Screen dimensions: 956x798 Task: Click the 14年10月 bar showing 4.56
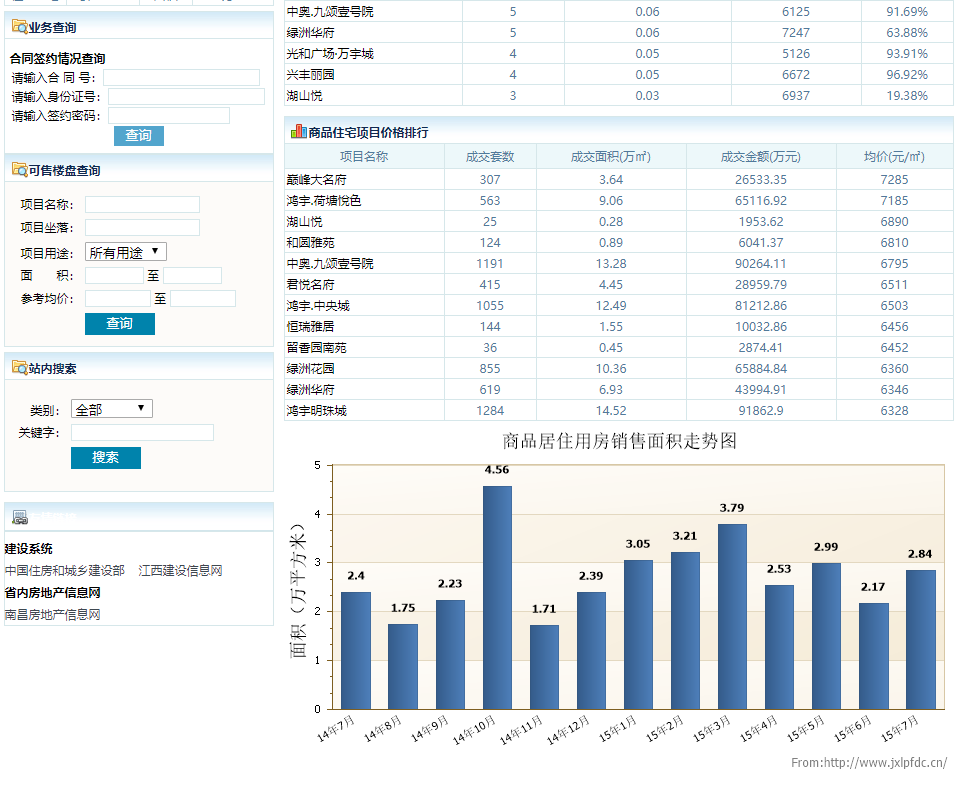click(x=497, y=597)
